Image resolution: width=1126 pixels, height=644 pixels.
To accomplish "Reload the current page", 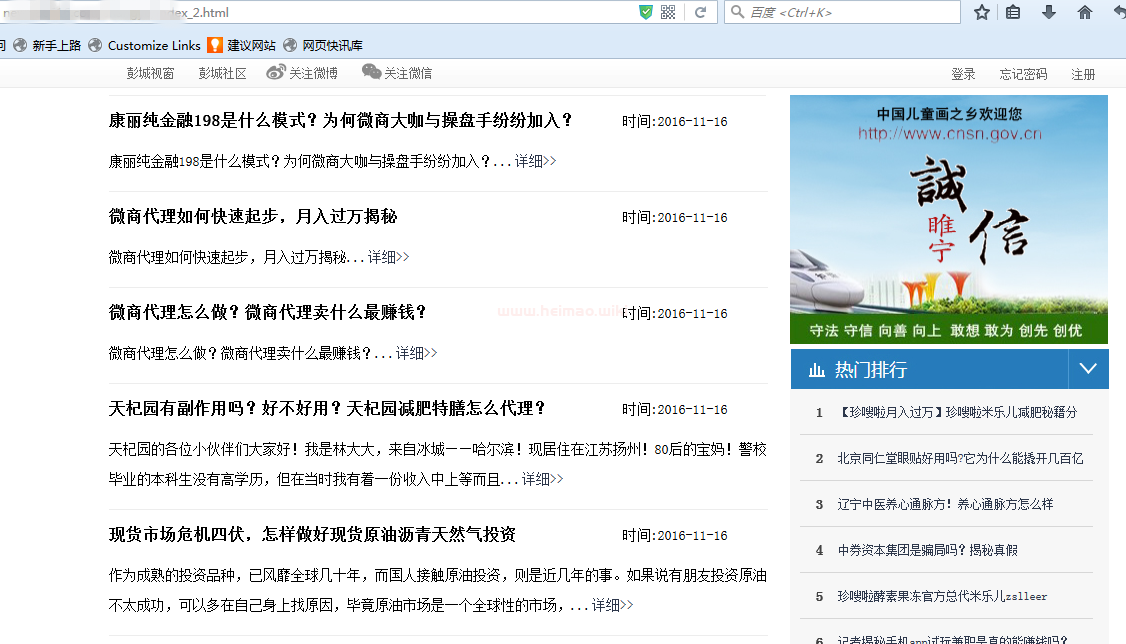I will click(x=701, y=12).
